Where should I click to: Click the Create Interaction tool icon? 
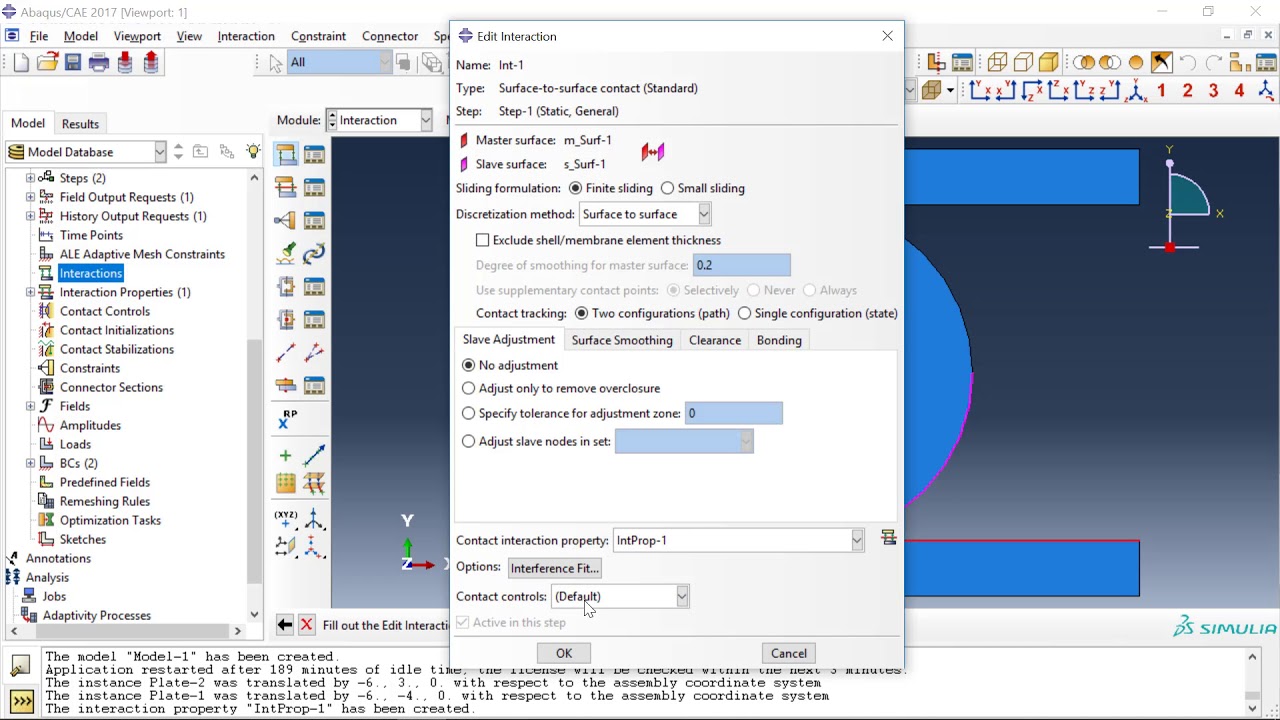[286, 154]
